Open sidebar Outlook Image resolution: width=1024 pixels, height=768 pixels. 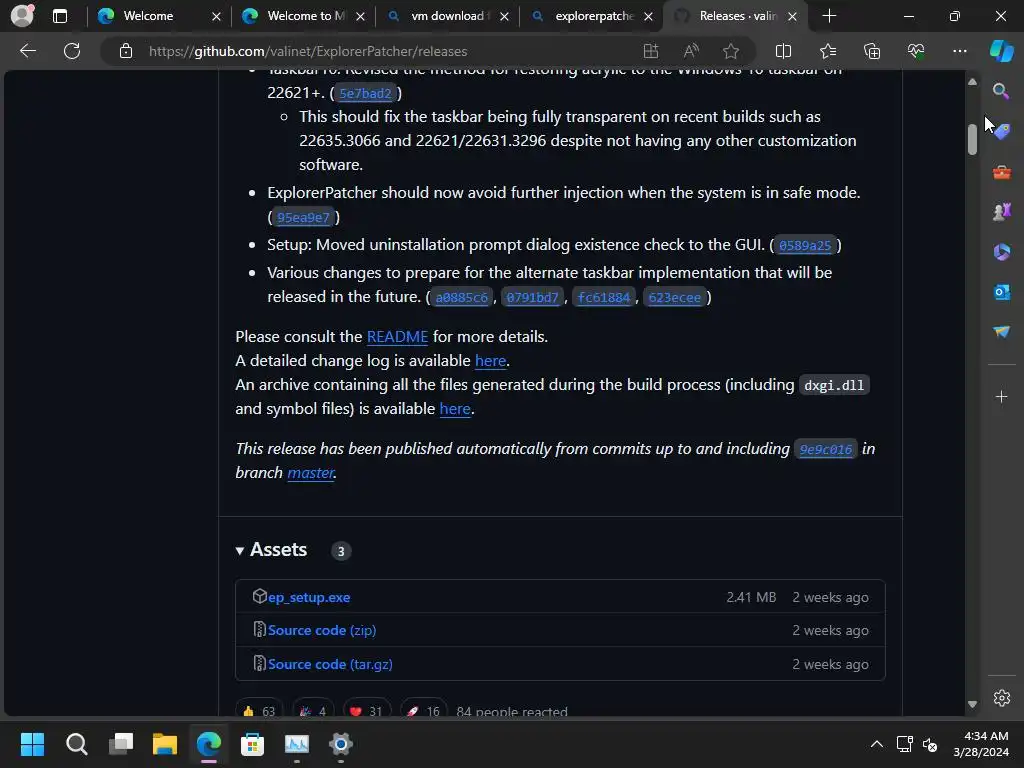[x=1002, y=292]
